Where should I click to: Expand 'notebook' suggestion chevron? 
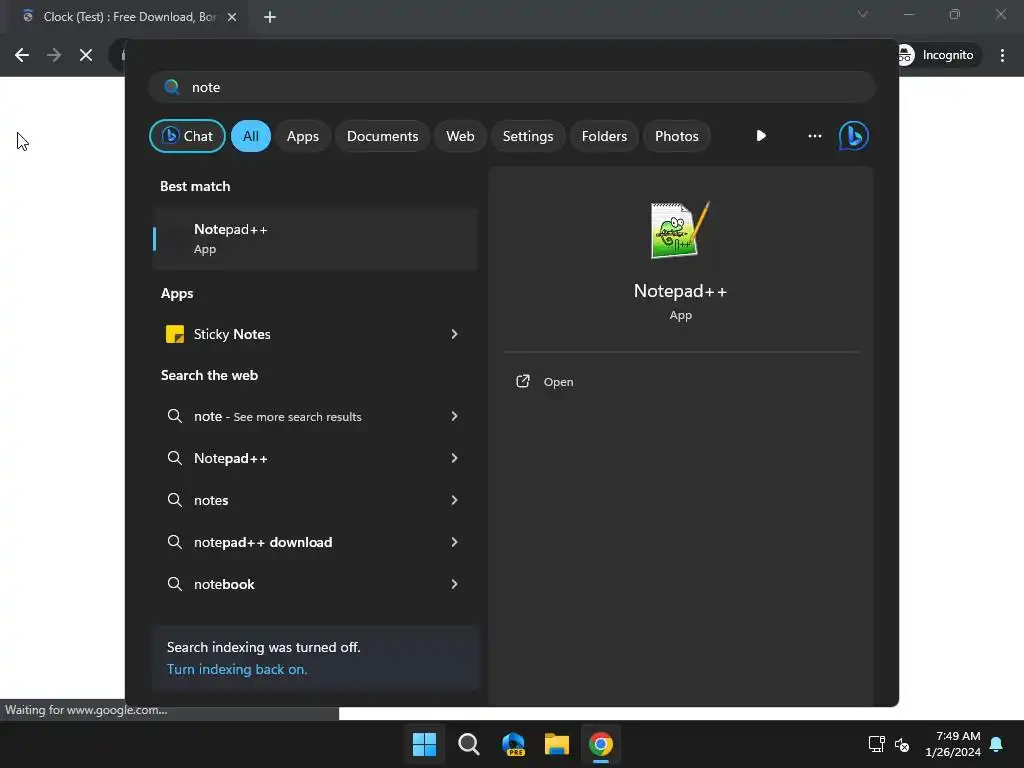455,584
